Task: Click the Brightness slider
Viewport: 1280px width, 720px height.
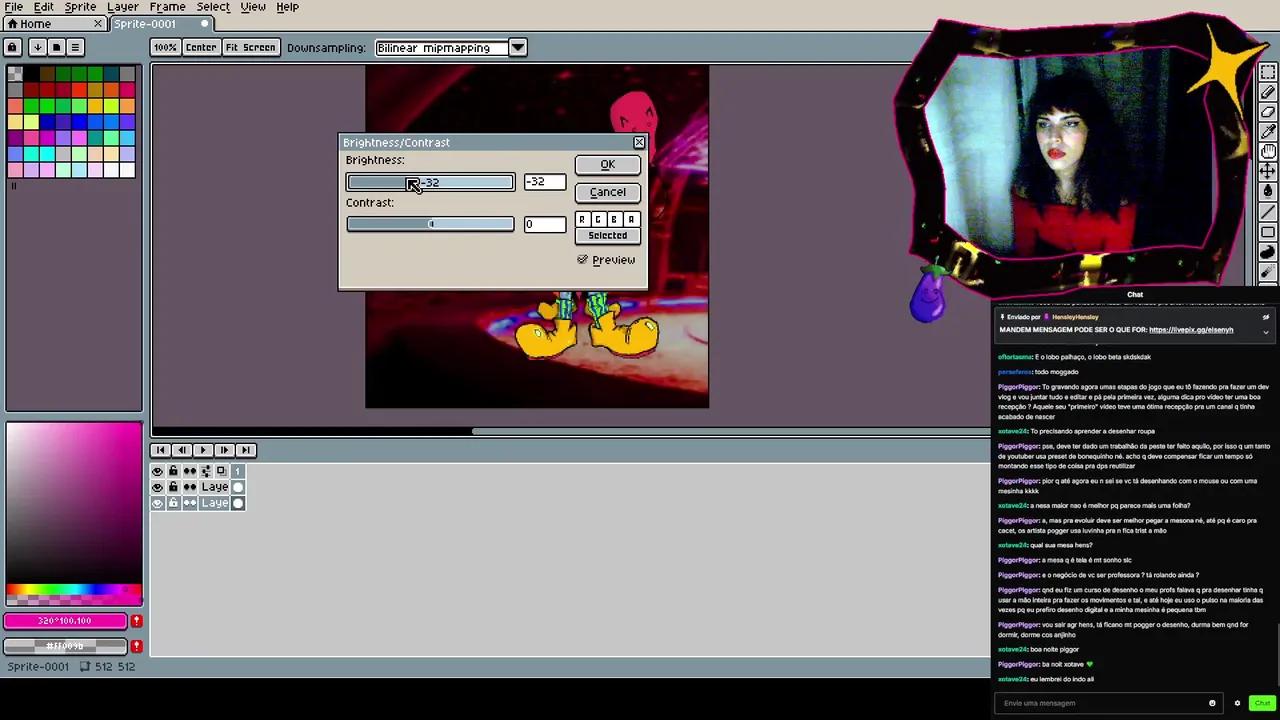Action: pos(430,182)
